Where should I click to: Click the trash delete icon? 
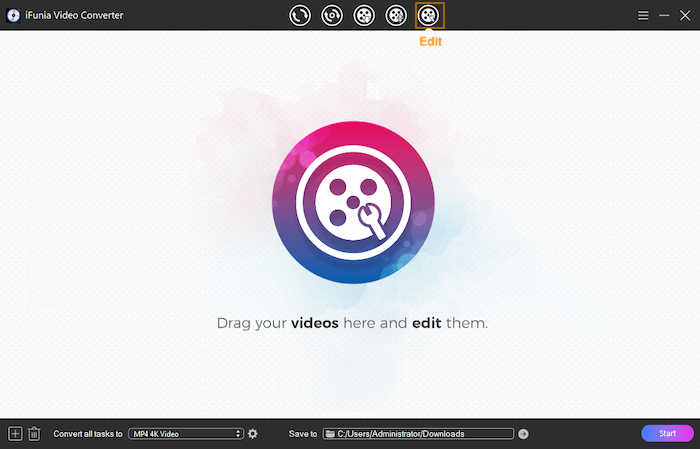pyautogui.click(x=34, y=433)
